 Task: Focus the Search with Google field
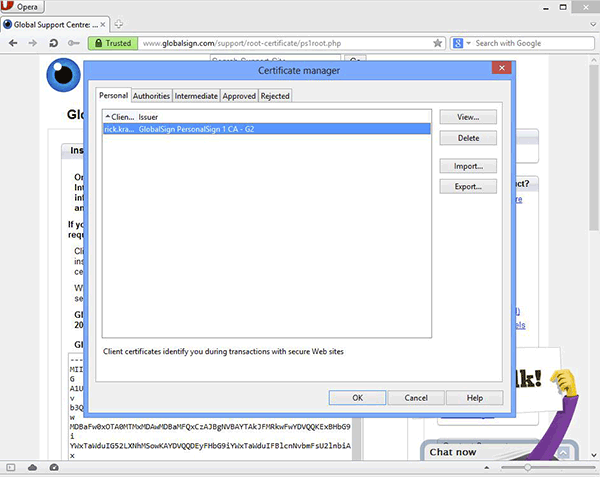pos(533,43)
